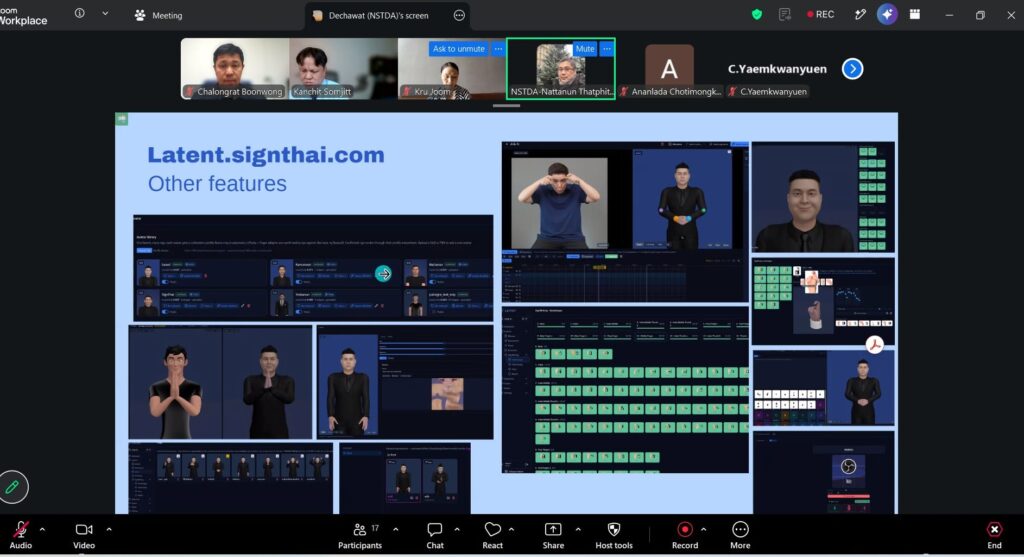Viewport: 1024px width, 557px height.
Task: Expand the audio settings caret
Action: coord(42,530)
